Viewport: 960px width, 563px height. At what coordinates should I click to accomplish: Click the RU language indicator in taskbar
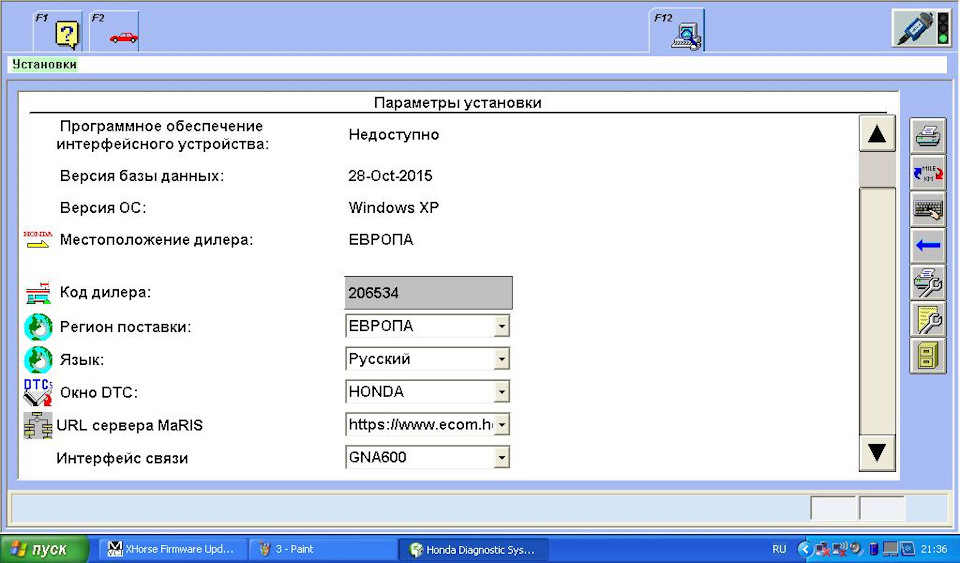[779, 549]
